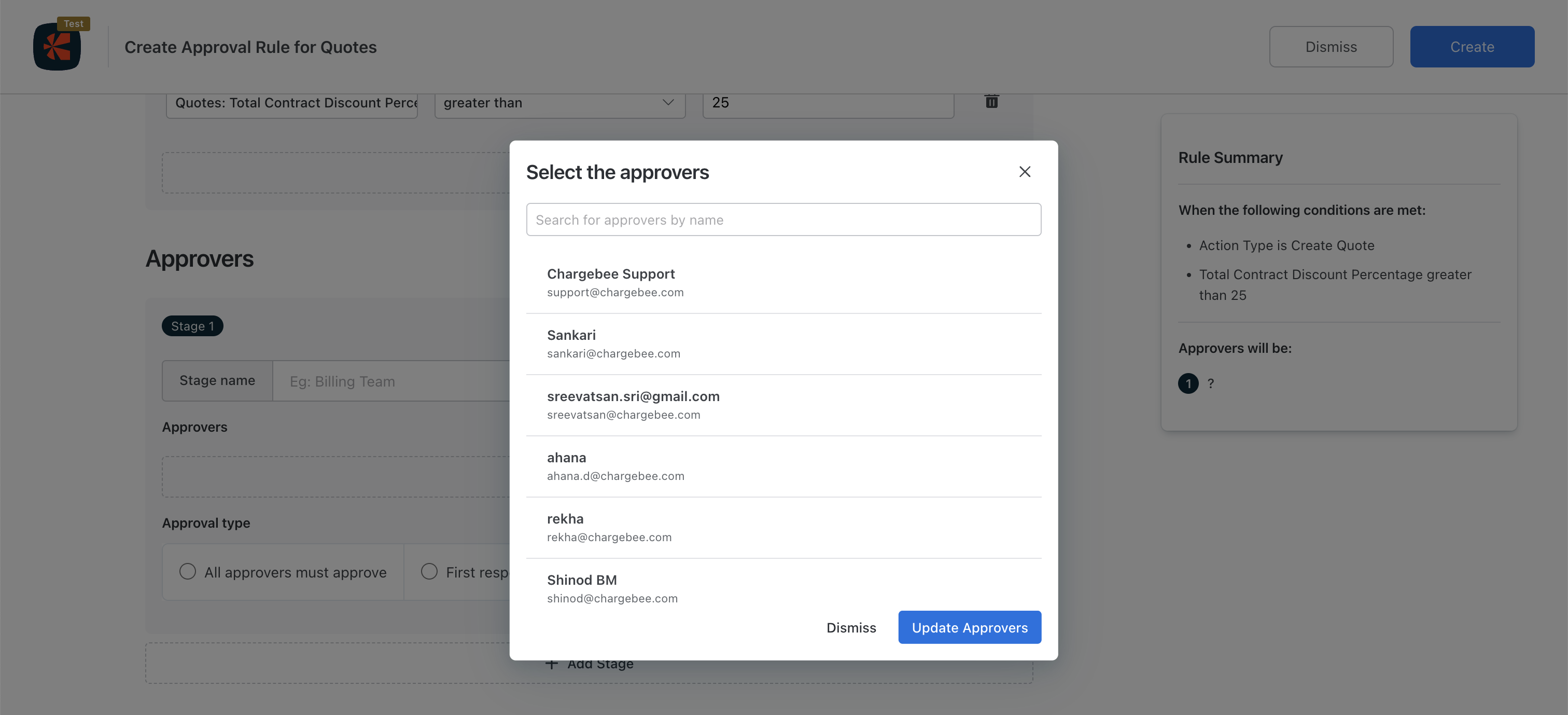Delete the discount condition with trash icon

point(991,102)
